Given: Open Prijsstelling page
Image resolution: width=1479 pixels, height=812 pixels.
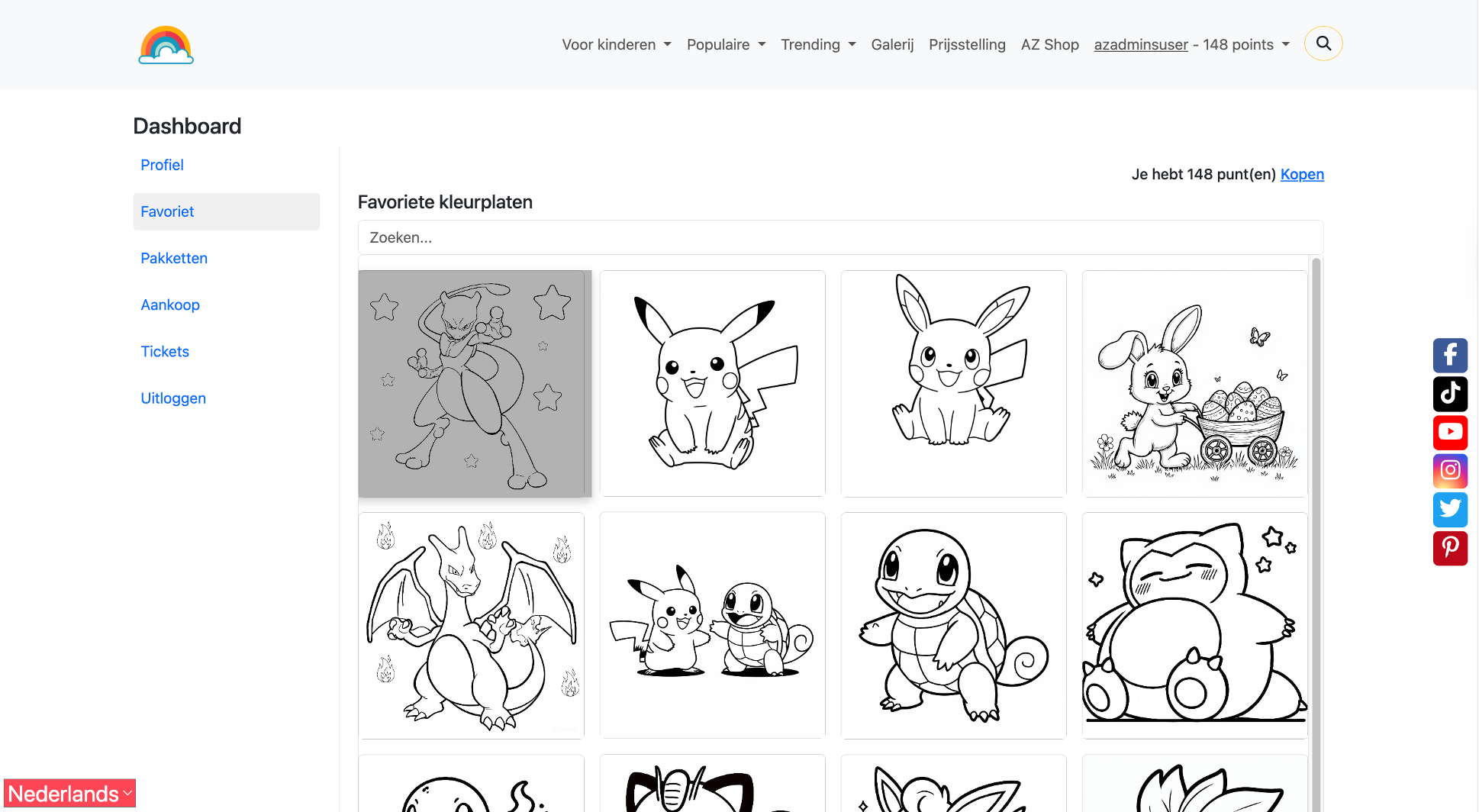Looking at the screenshot, I should (x=967, y=44).
